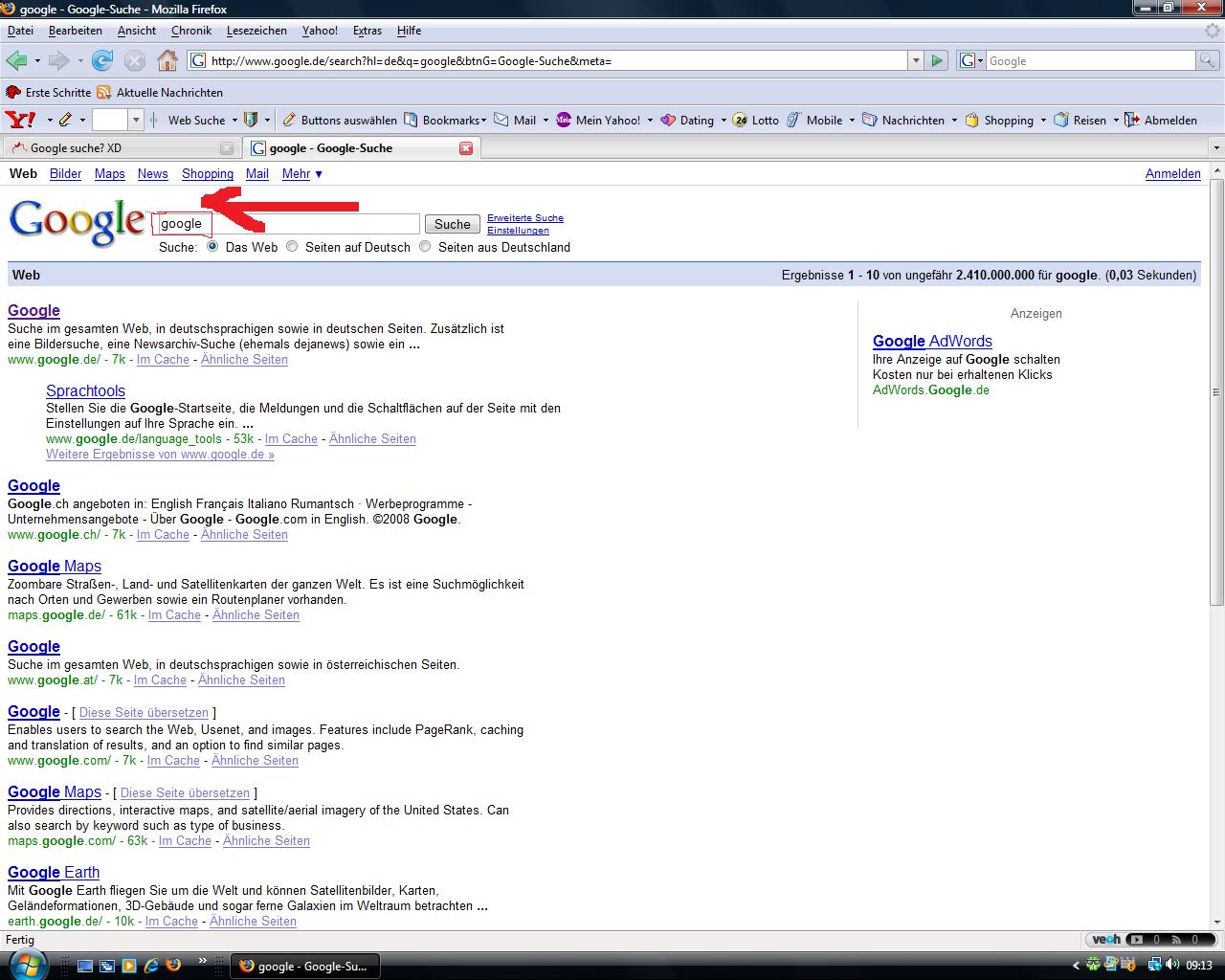The height and width of the screenshot is (980, 1225).
Task: Select the "Seiten auf Deutsch" radio option
Action: click(x=293, y=247)
